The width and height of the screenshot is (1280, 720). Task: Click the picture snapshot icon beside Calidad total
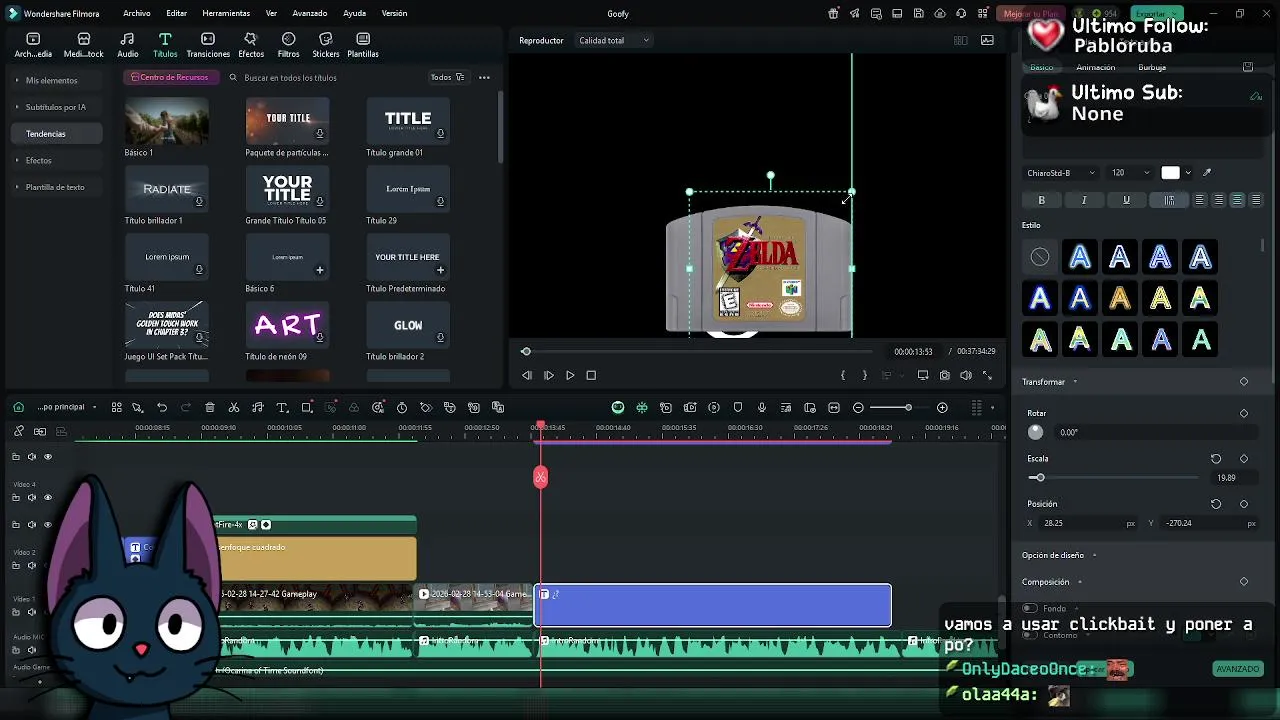point(987,40)
